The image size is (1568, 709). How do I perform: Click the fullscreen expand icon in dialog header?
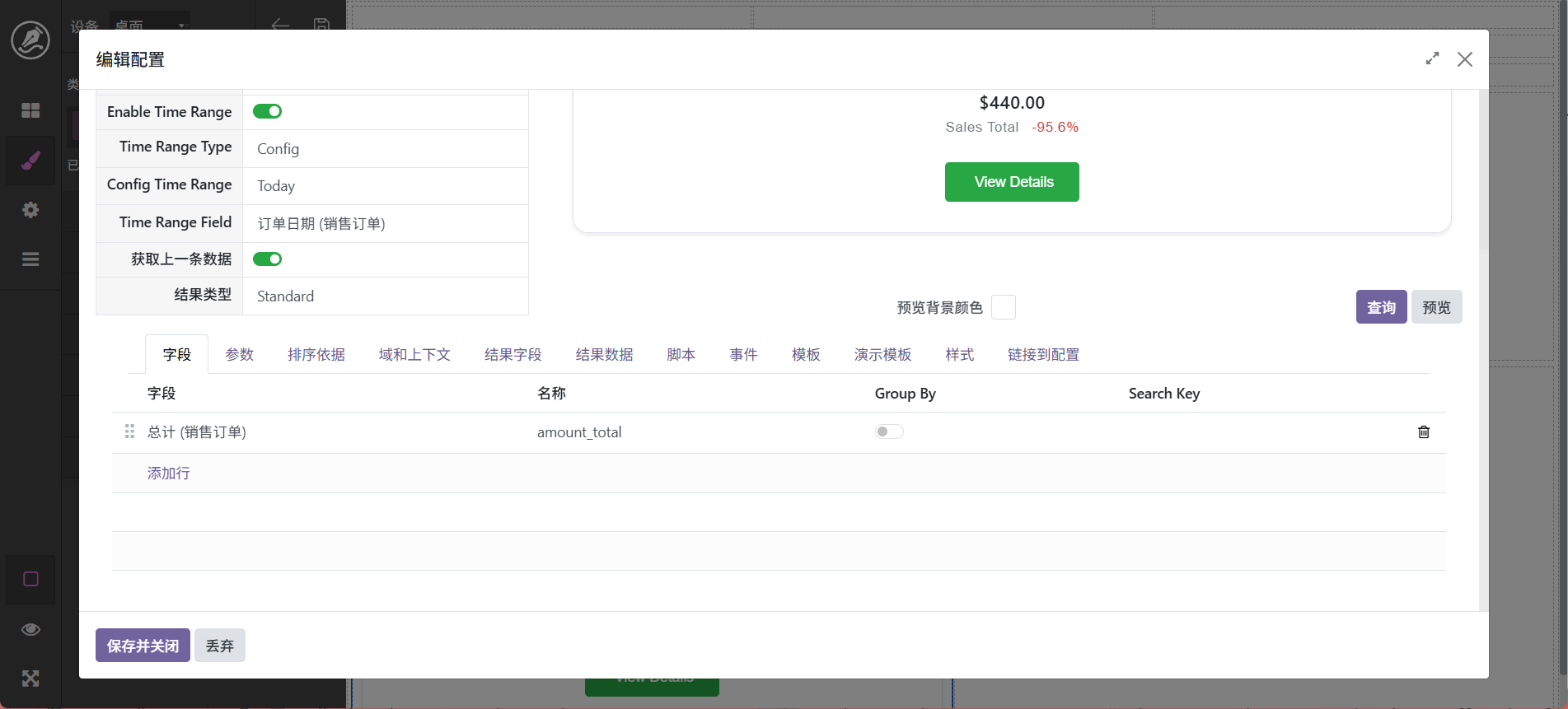tap(1432, 59)
